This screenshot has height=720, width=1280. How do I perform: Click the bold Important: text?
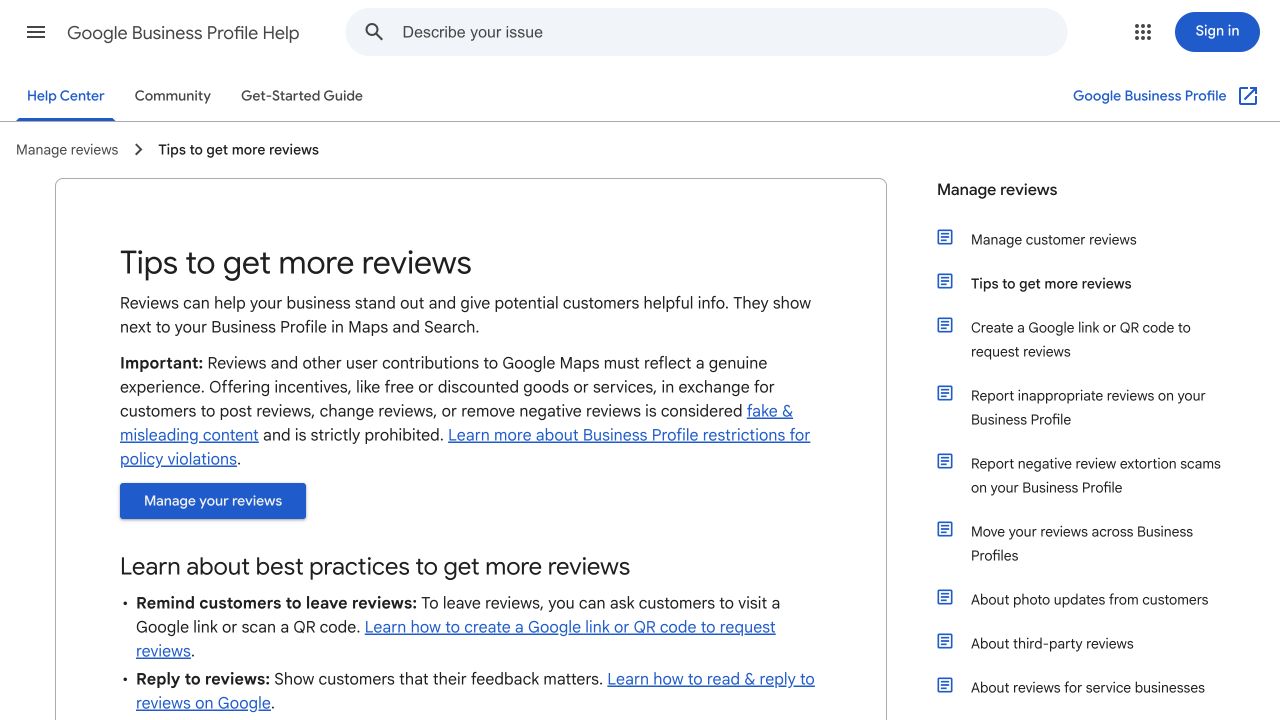pos(161,363)
